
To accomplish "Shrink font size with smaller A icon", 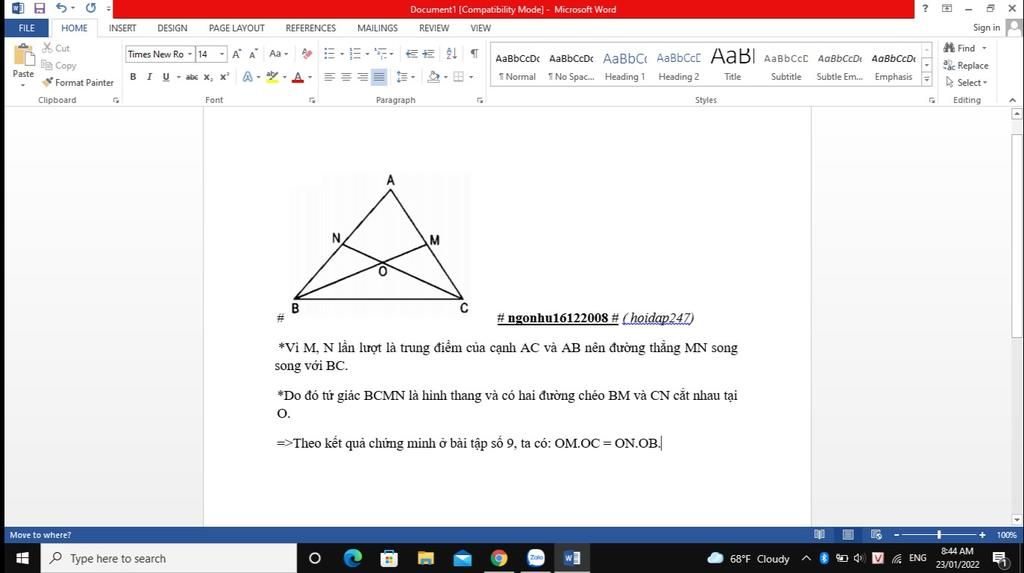I will (x=253, y=54).
